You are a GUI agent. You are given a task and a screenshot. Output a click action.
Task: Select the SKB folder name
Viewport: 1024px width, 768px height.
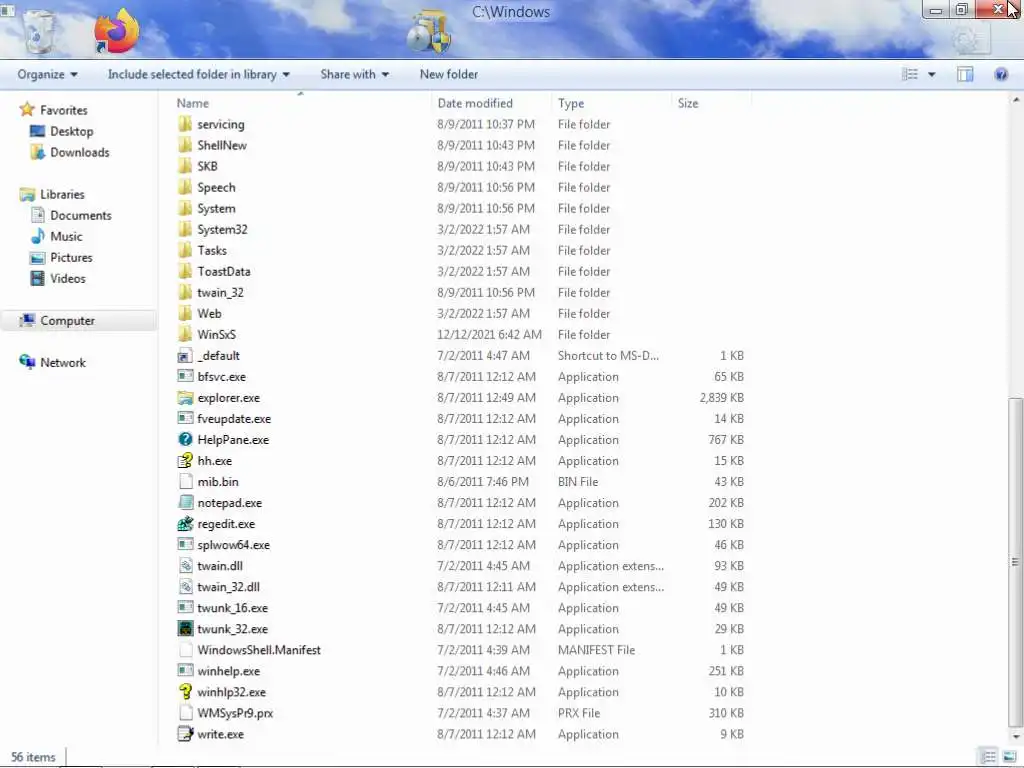pyautogui.click(x=208, y=166)
